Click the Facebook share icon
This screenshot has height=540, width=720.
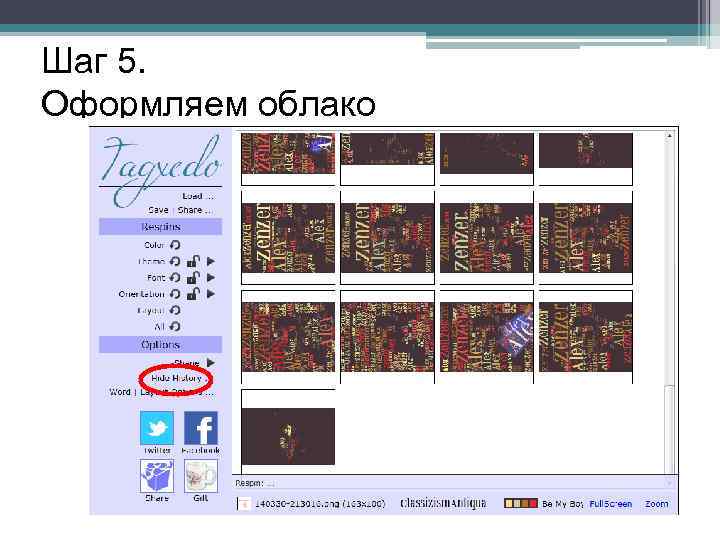point(201,428)
